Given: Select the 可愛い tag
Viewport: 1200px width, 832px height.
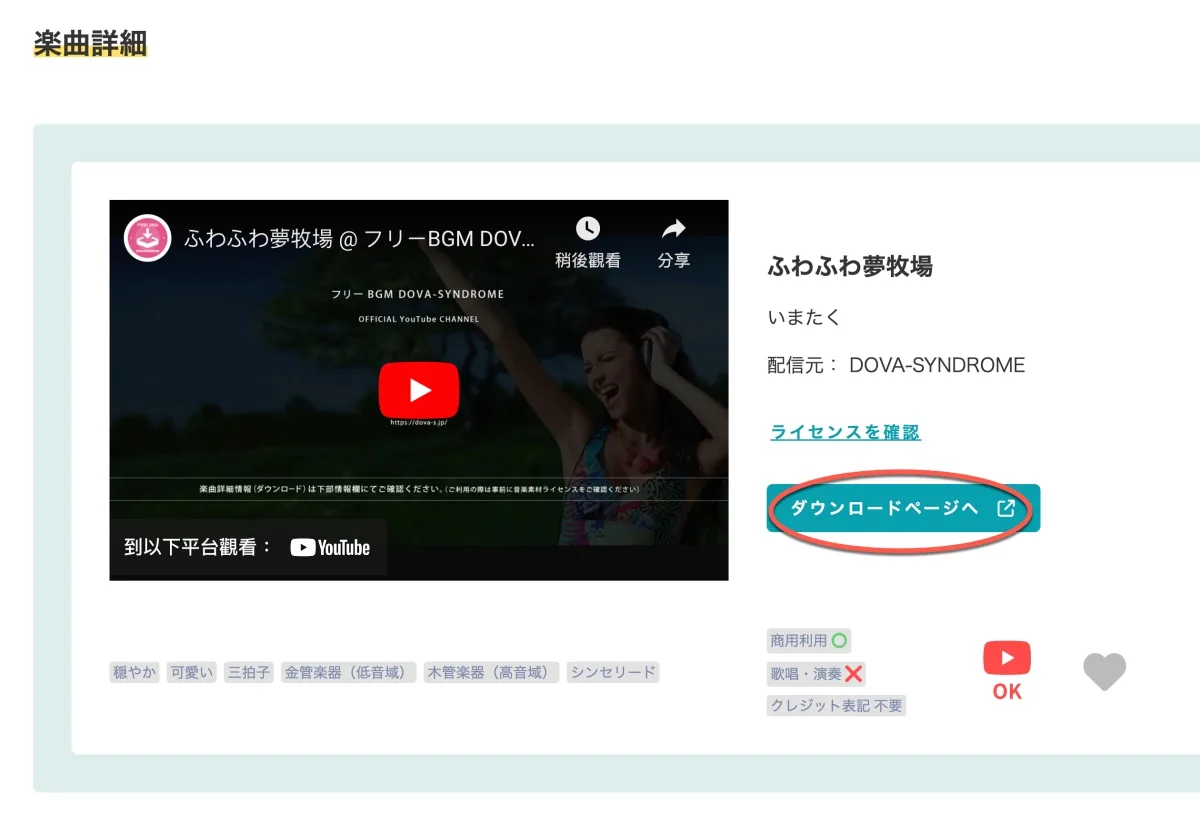Looking at the screenshot, I should tap(192, 672).
